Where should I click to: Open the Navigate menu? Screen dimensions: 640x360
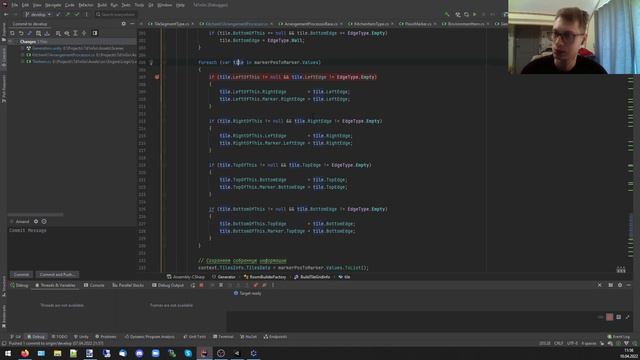[x=53, y=5]
